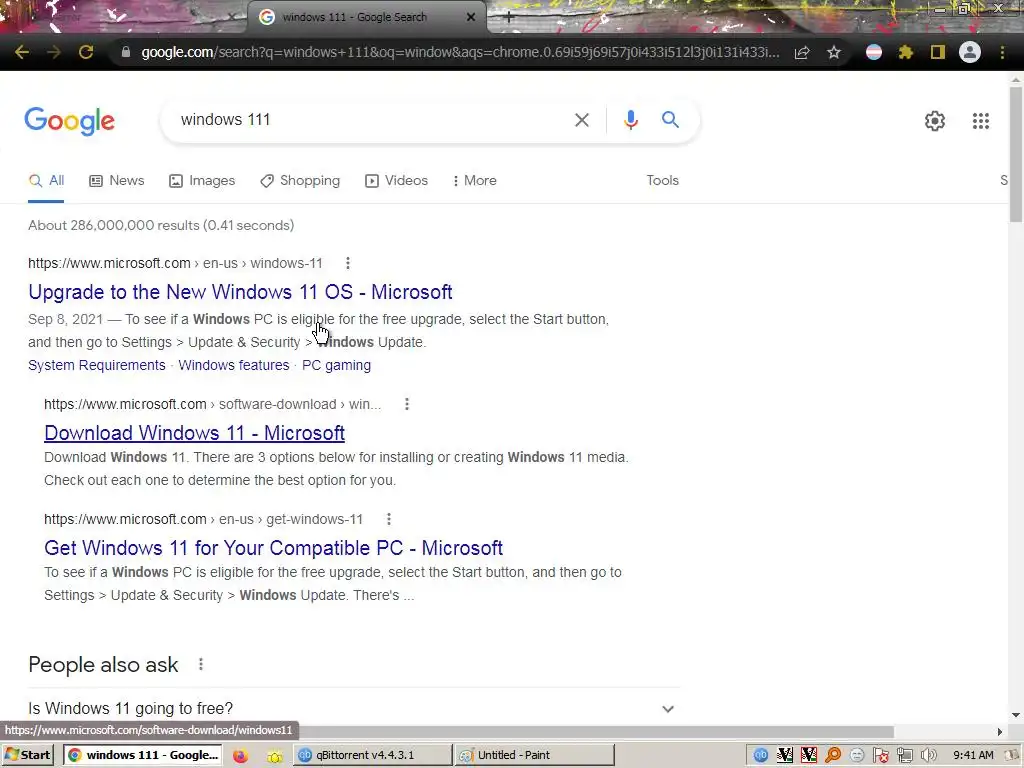
Task: Switch to the Shopping tab
Action: 300,181
